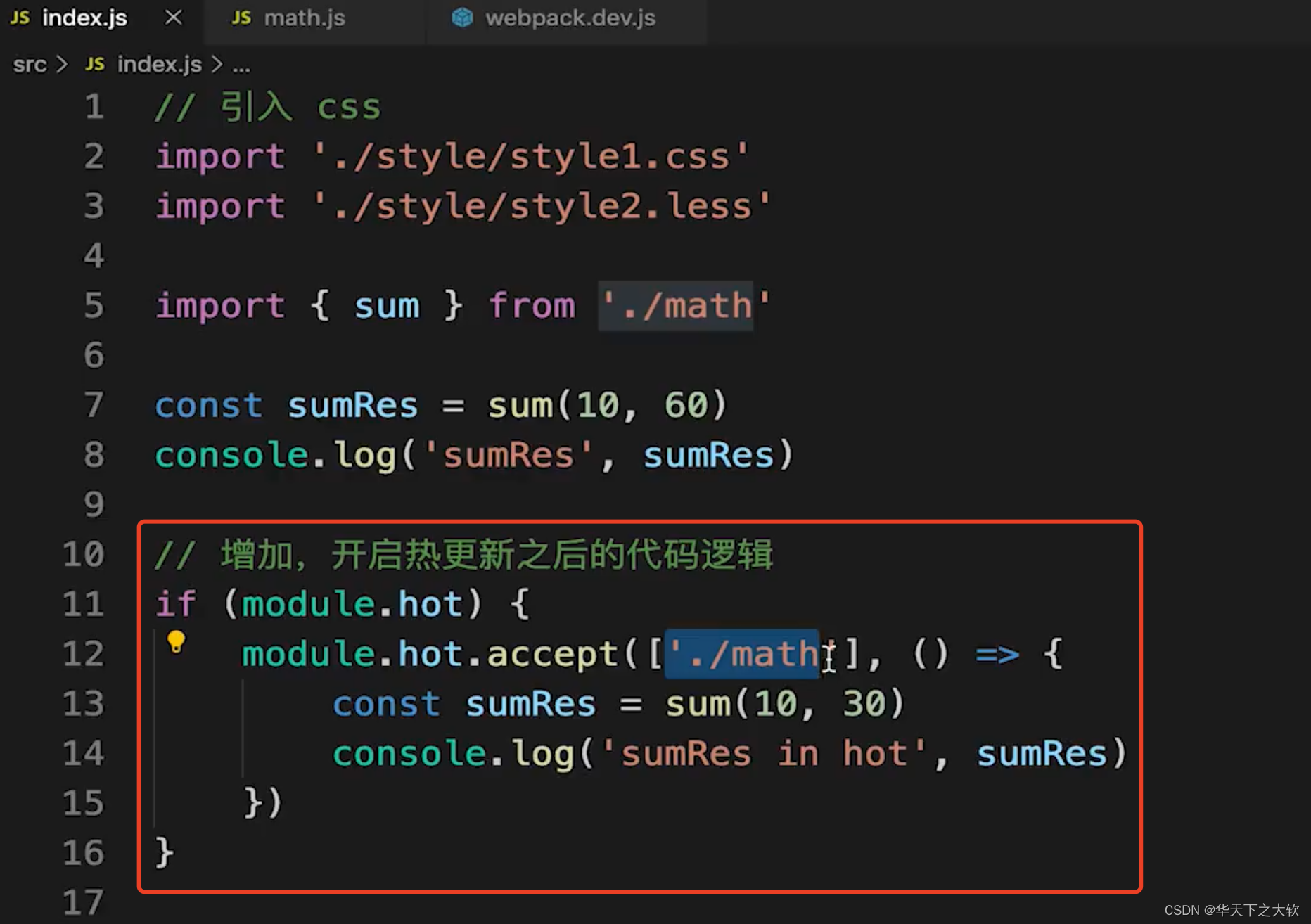The height and width of the screenshot is (924, 1311).
Task: Click the number 10 on line 7
Action: point(598,406)
